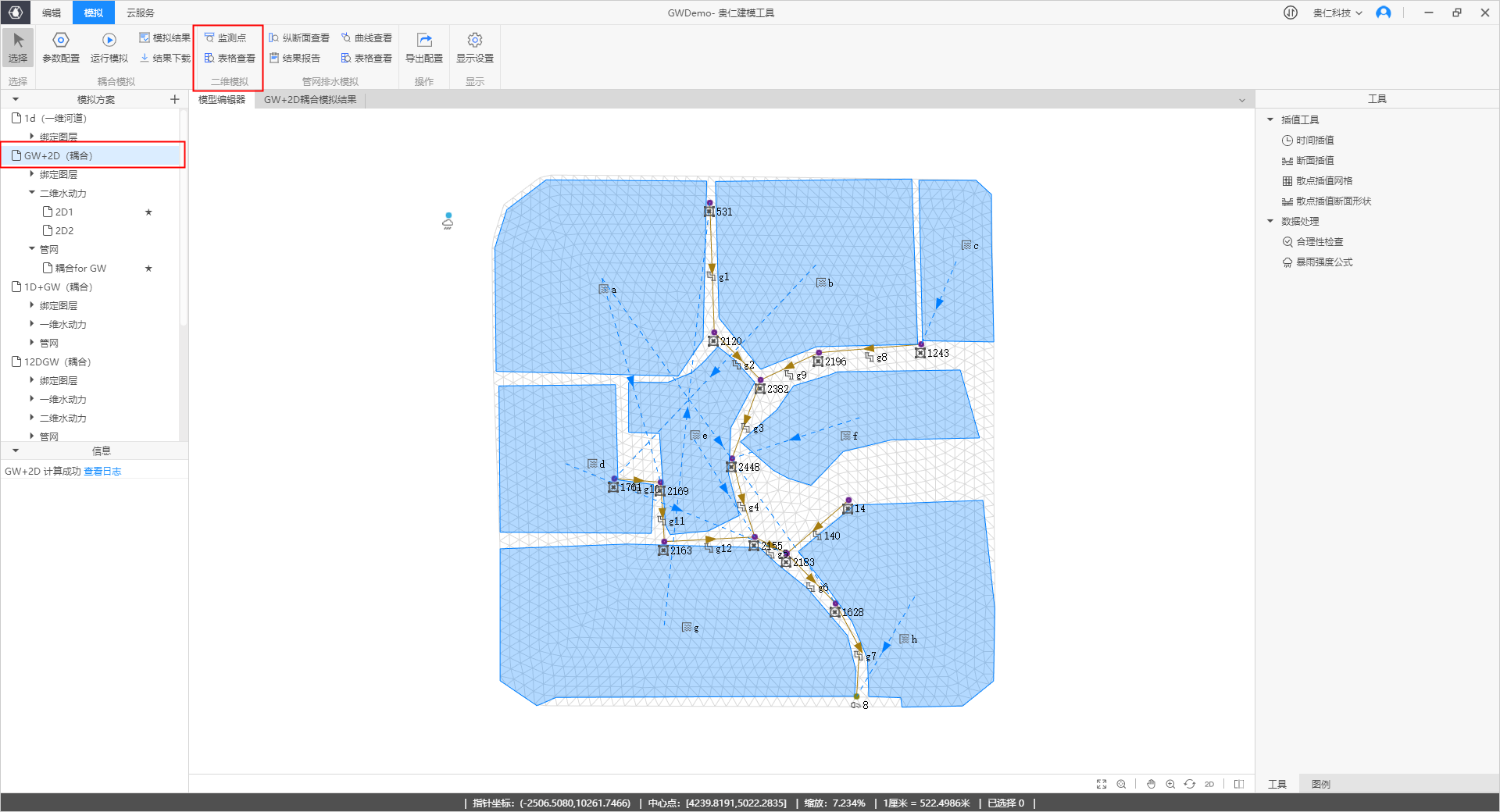
Task: Click the 查看日志 link
Action: coord(102,472)
